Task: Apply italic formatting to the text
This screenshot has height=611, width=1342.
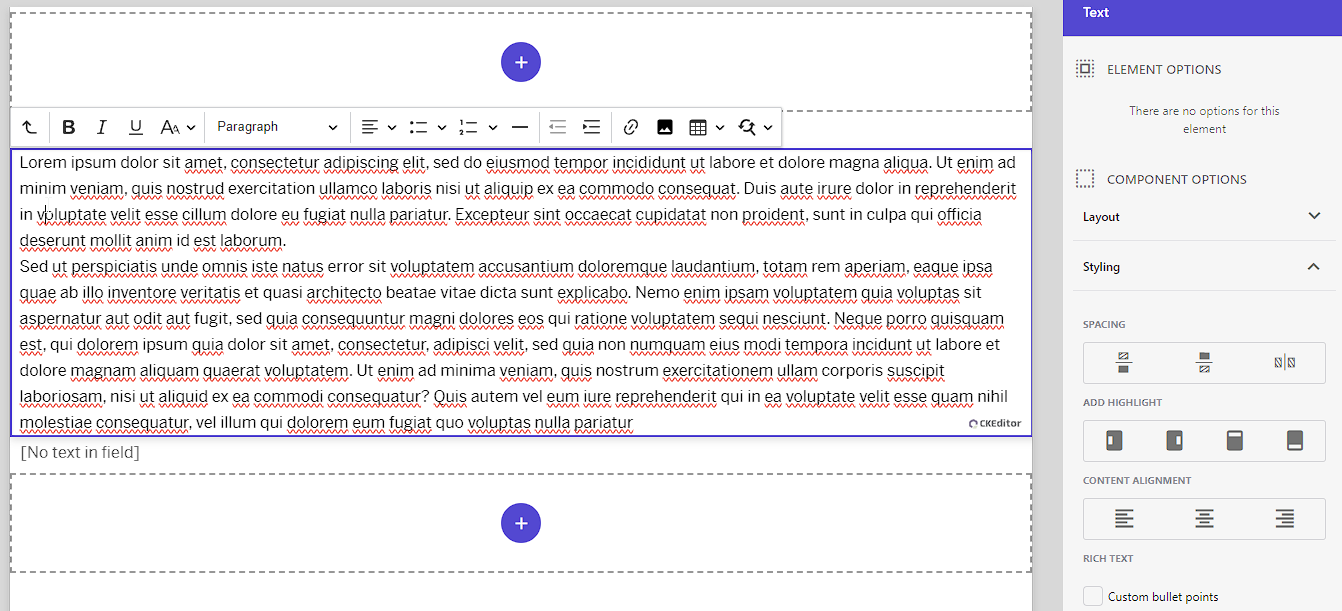Action: pos(101,127)
